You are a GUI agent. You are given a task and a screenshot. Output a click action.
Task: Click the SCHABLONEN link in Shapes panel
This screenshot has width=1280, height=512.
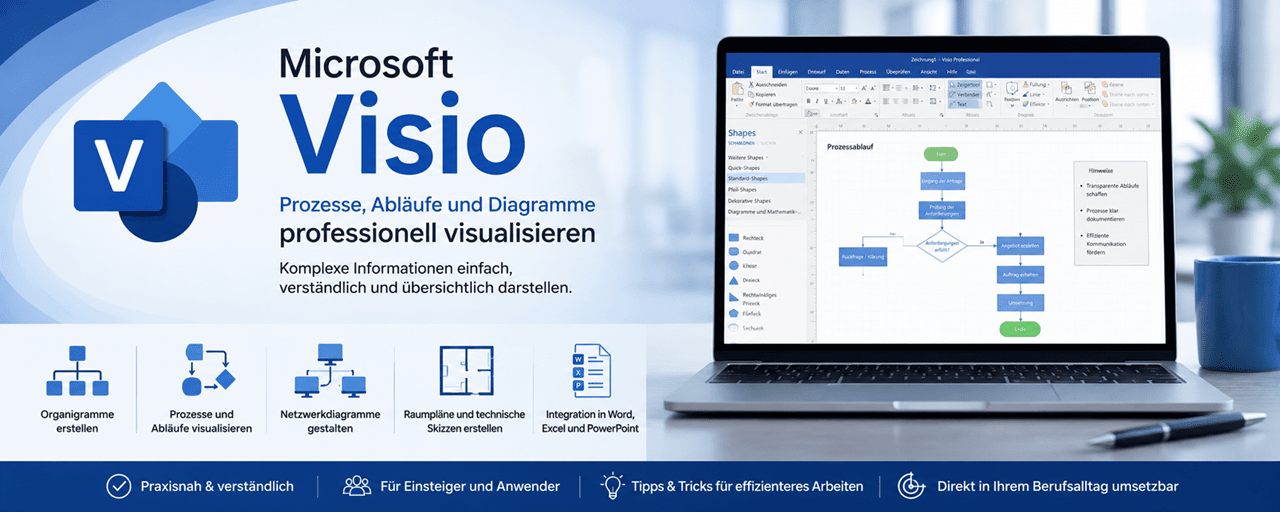743,143
